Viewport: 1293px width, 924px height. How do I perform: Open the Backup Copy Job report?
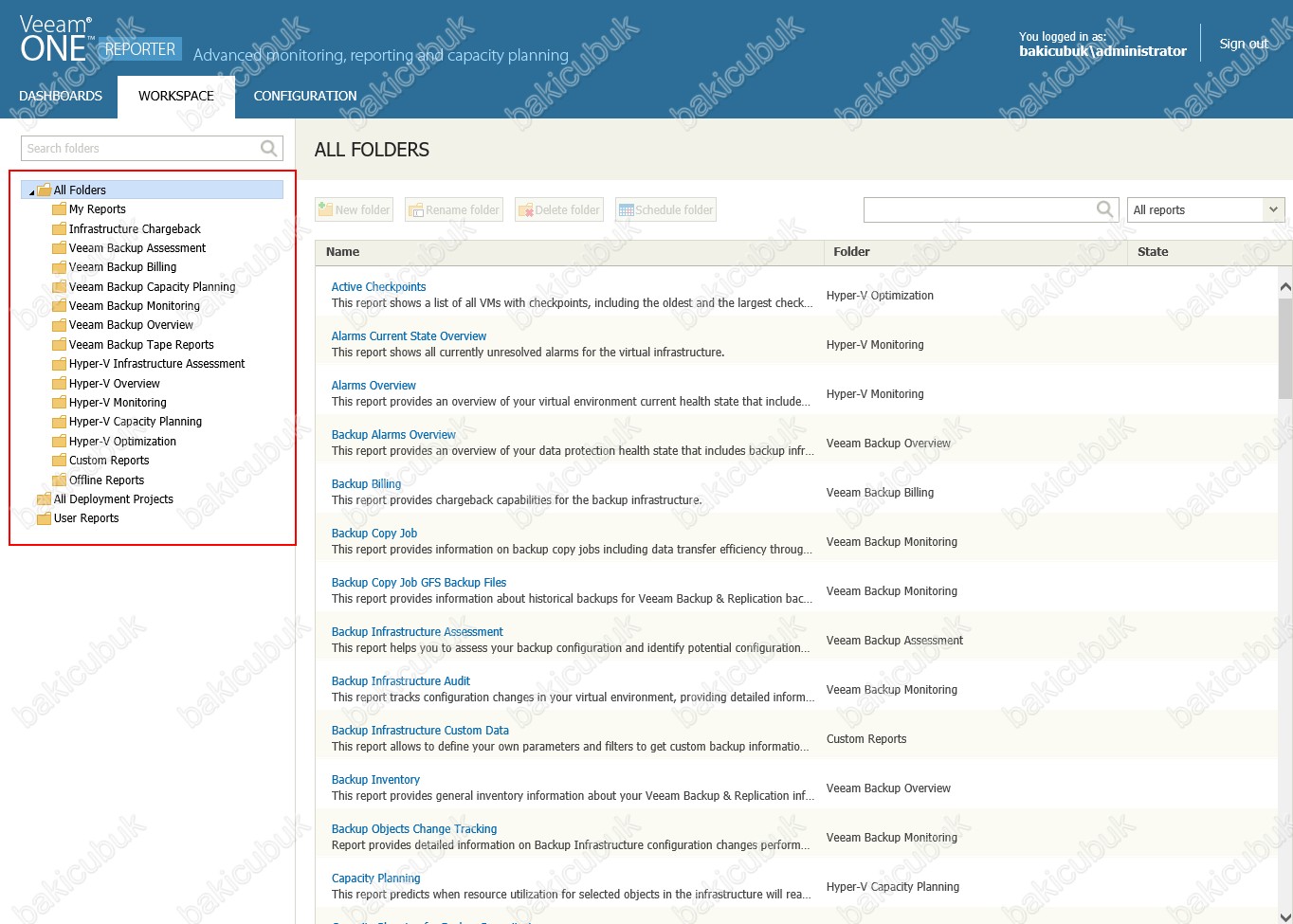tap(374, 534)
